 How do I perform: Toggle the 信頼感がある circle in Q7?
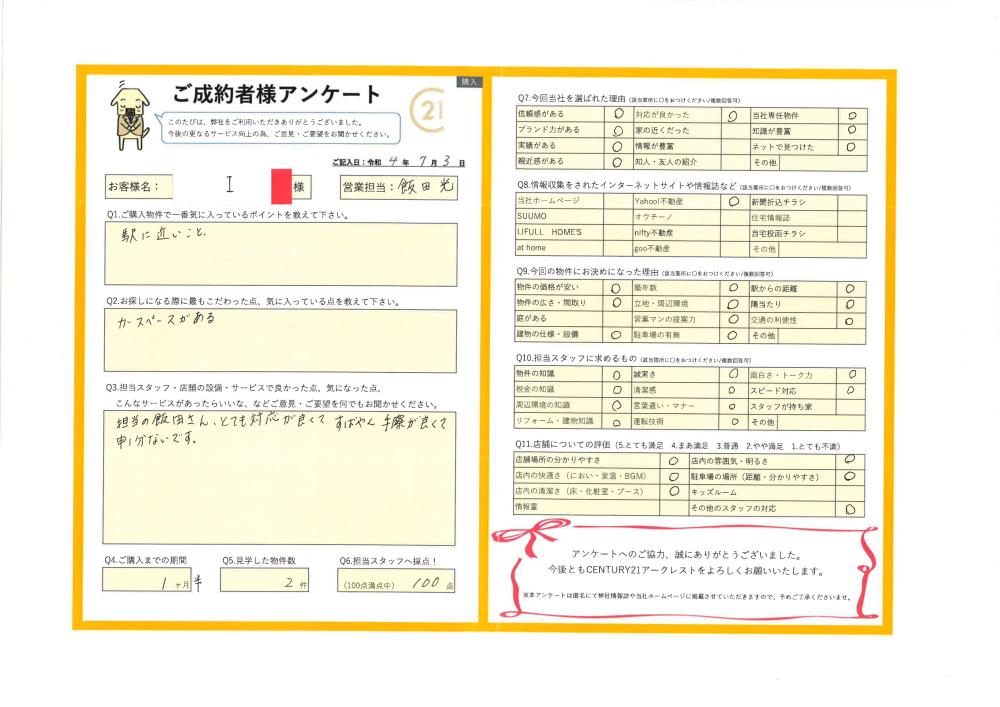tap(615, 115)
